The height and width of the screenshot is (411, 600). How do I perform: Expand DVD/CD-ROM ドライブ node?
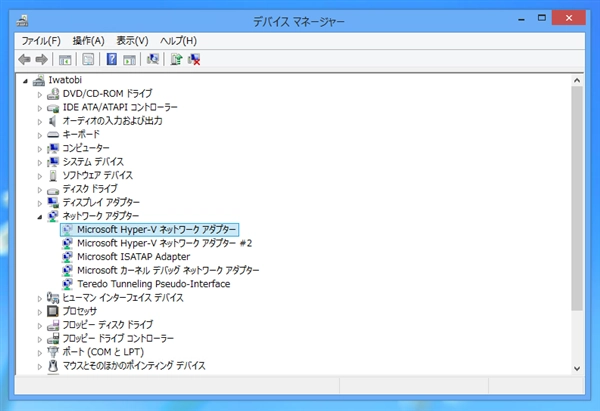coord(39,94)
